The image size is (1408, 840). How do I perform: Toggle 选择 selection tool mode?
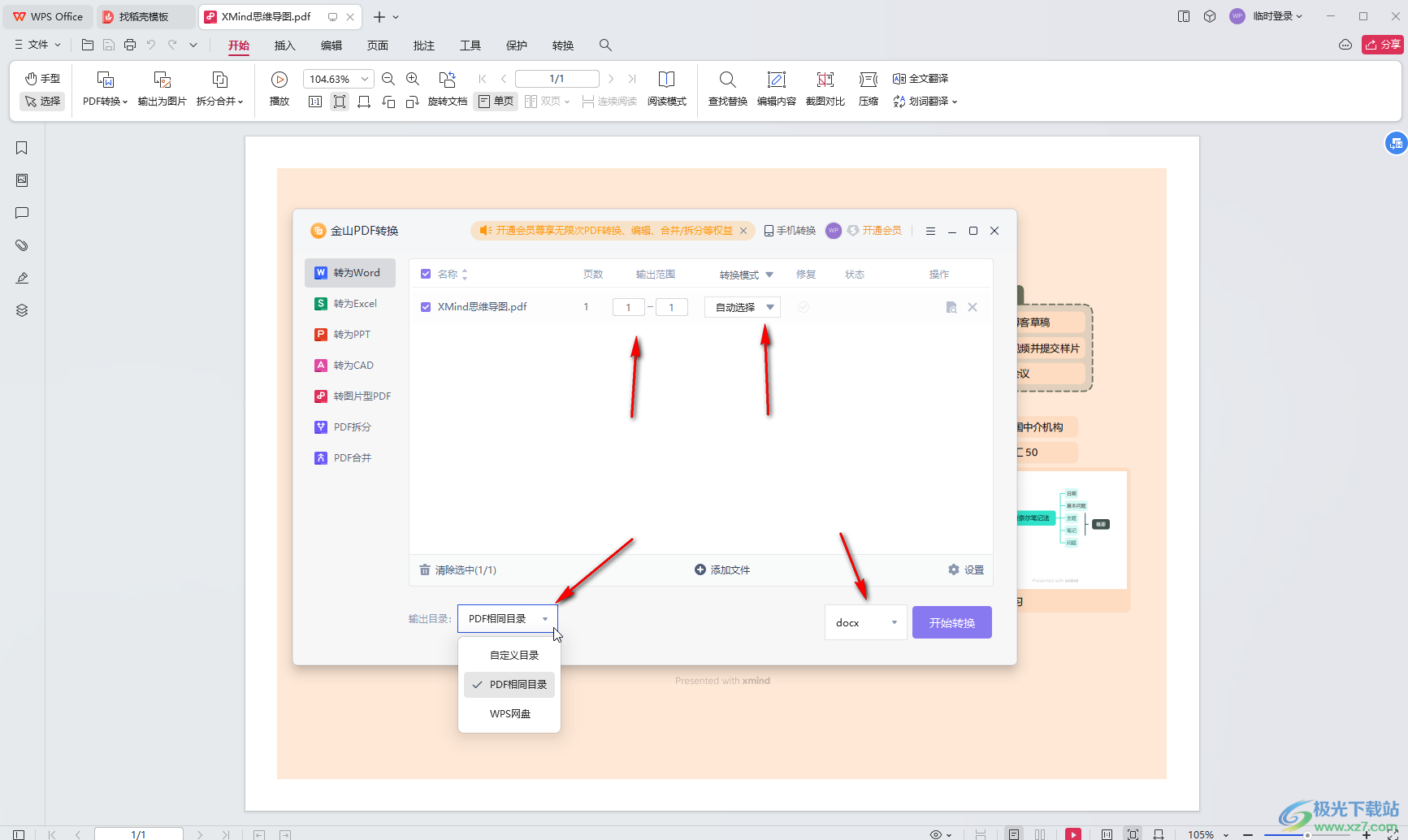(42, 102)
